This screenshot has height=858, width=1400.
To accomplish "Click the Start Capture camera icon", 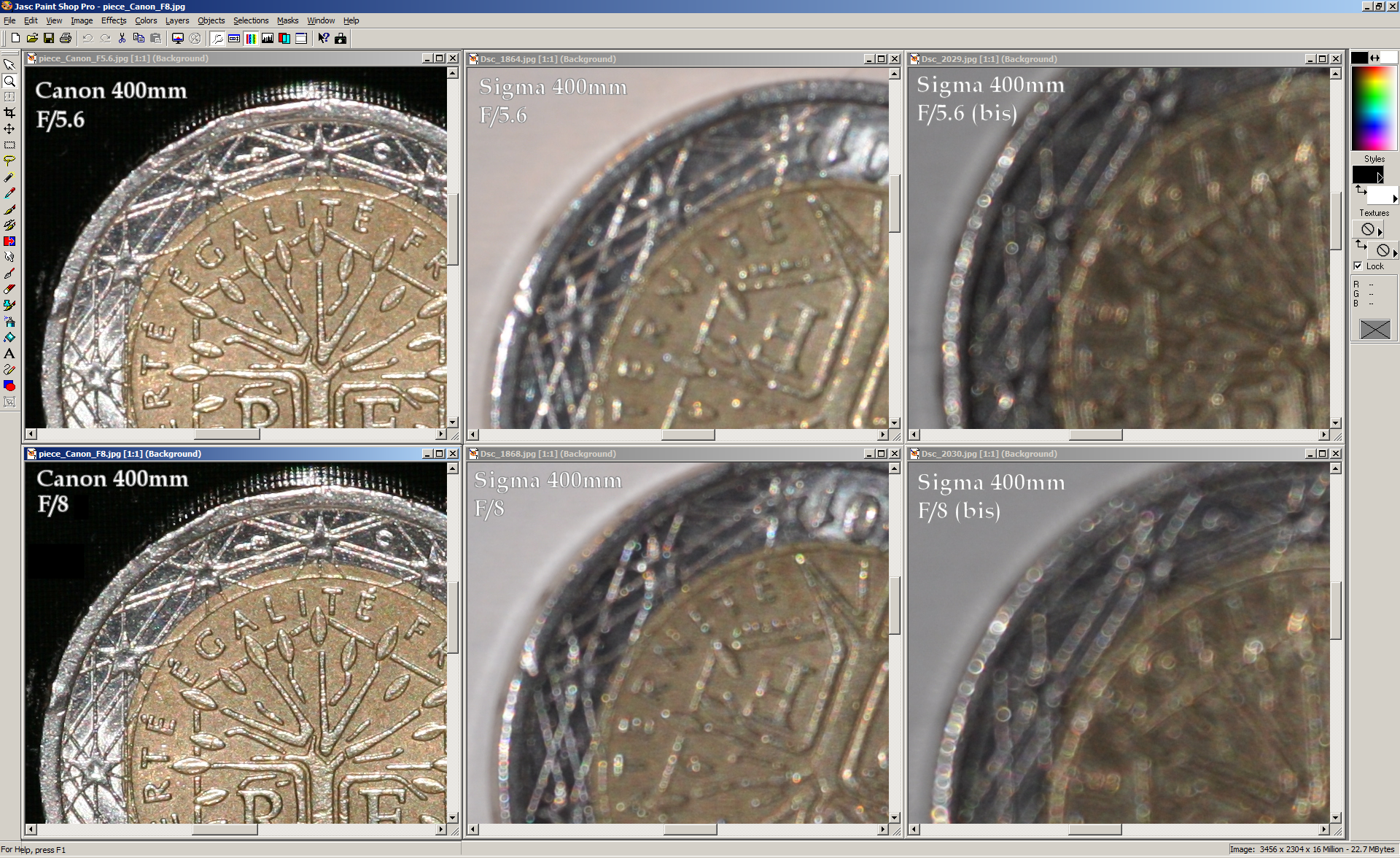I will (x=341, y=38).
